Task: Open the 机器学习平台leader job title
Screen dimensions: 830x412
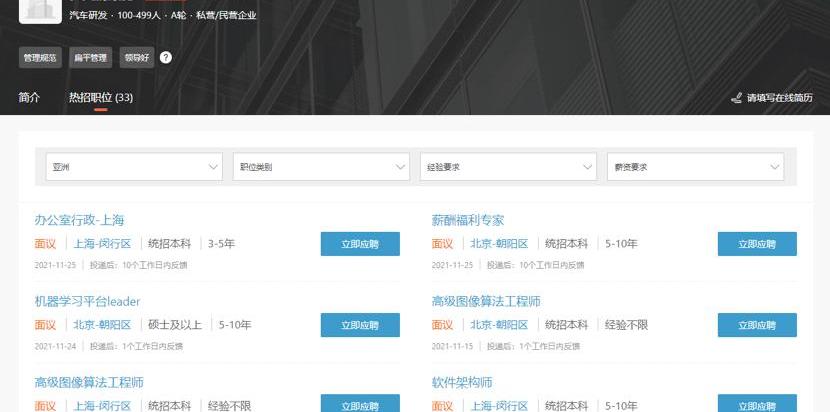Action: coord(87,301)
